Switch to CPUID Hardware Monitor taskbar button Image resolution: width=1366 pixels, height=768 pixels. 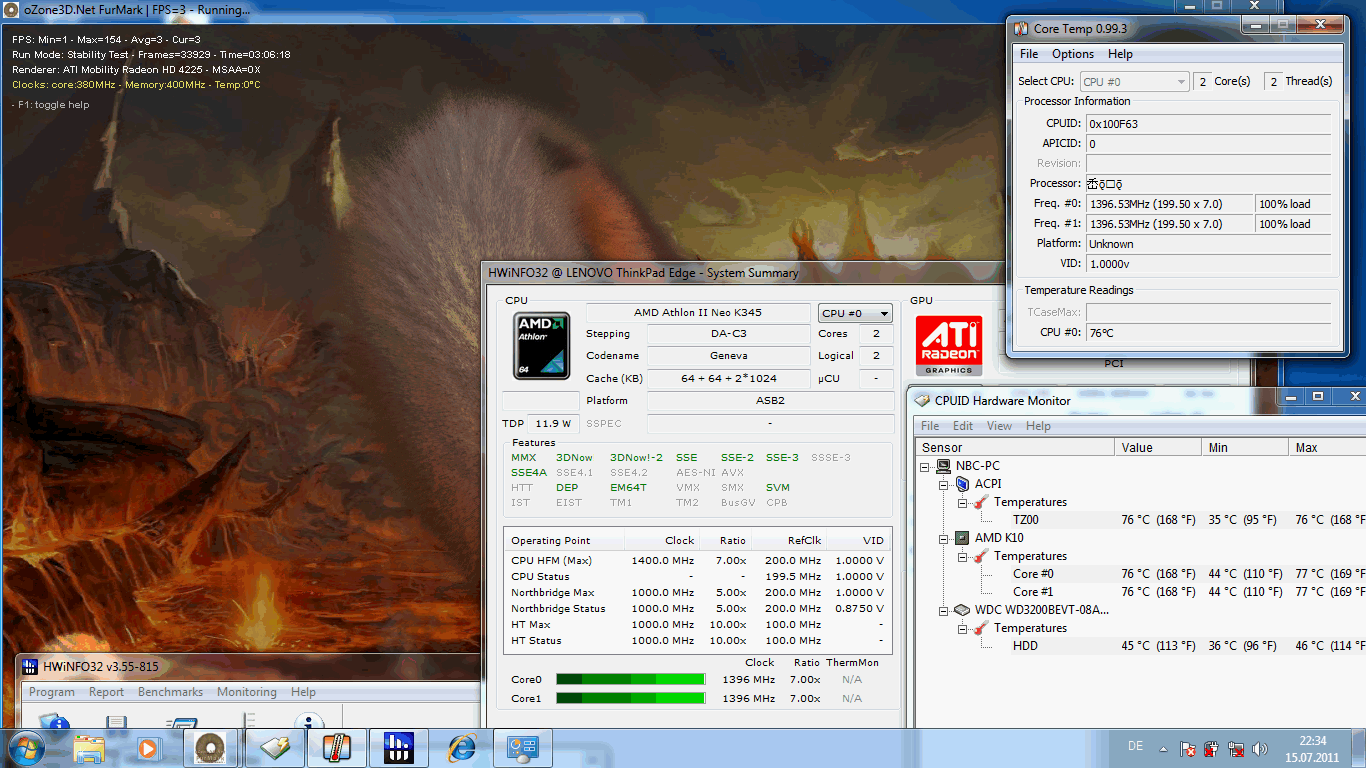274,747
